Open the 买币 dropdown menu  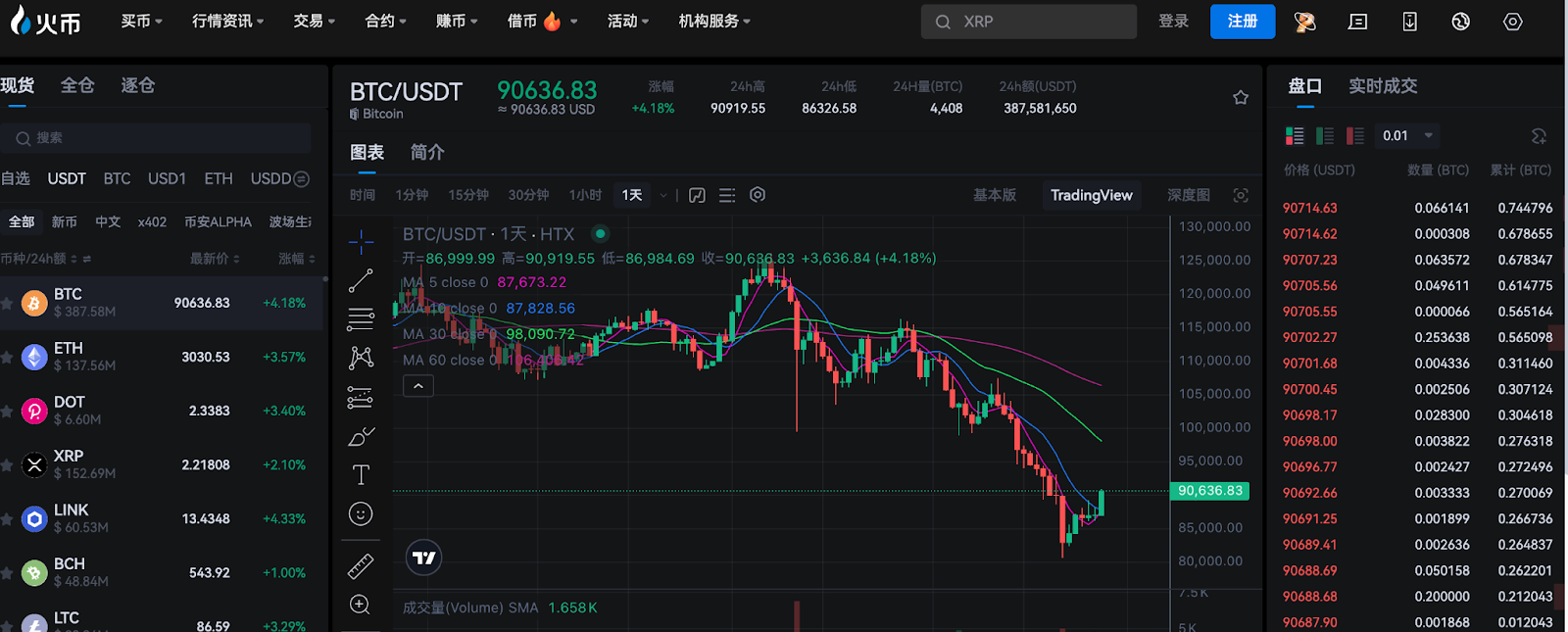point(141,21)
